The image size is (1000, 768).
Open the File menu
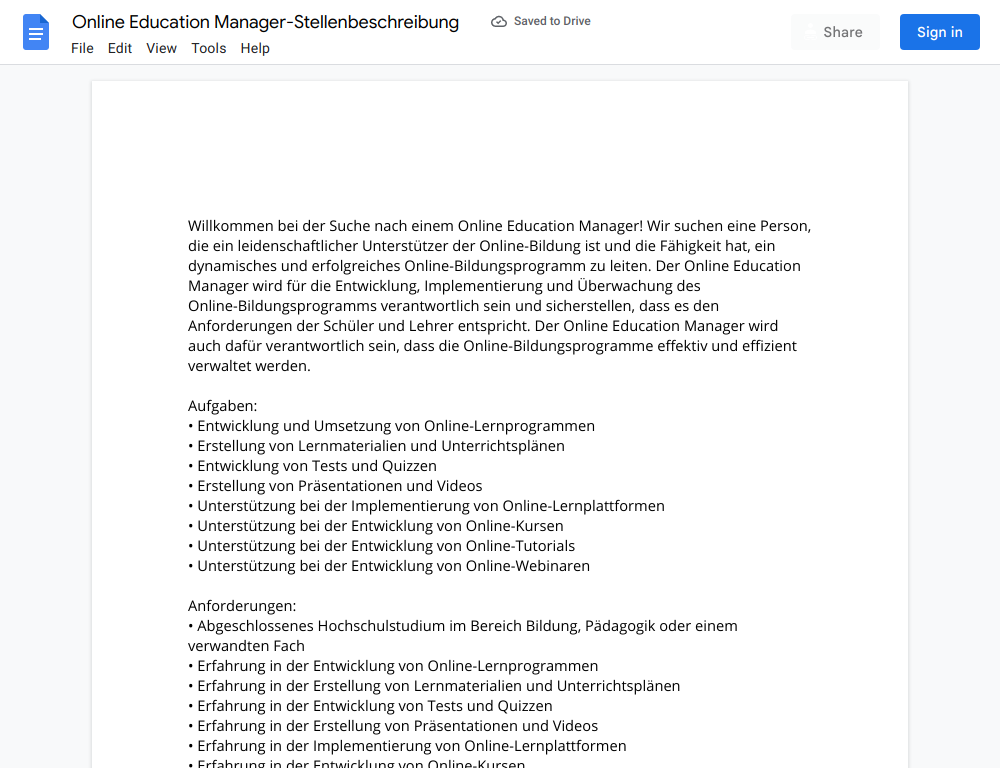pos(82,48)
